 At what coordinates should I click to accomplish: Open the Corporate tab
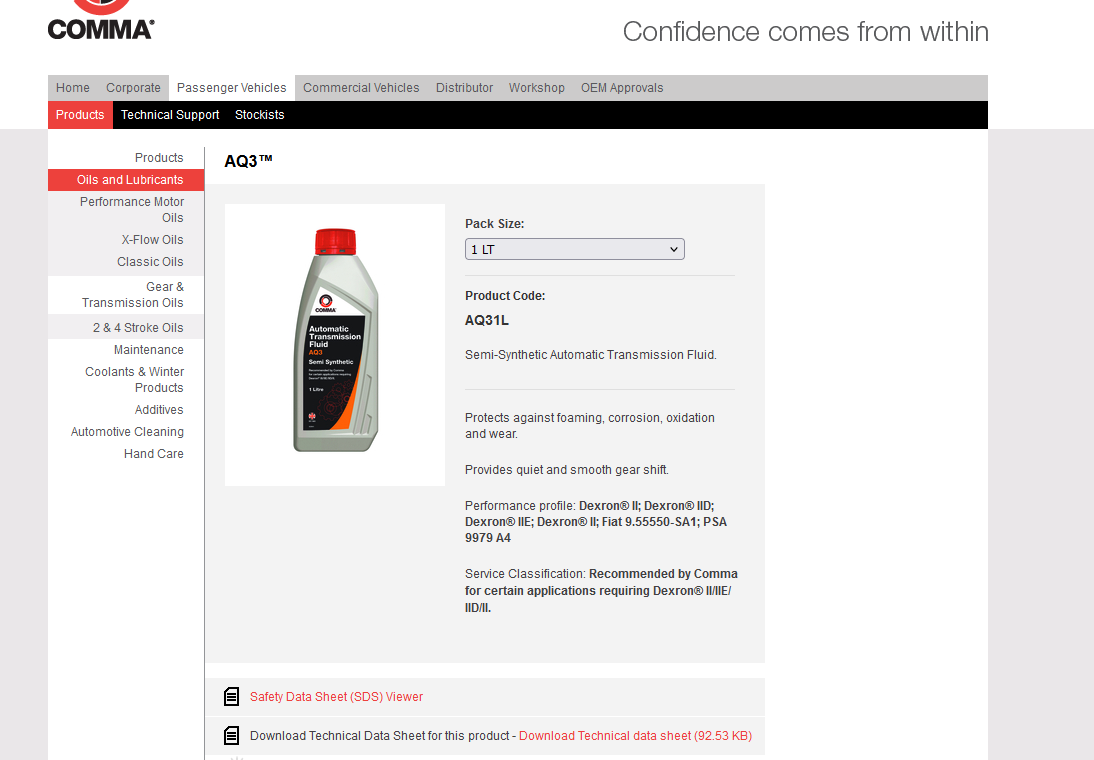tap(133, 88)
